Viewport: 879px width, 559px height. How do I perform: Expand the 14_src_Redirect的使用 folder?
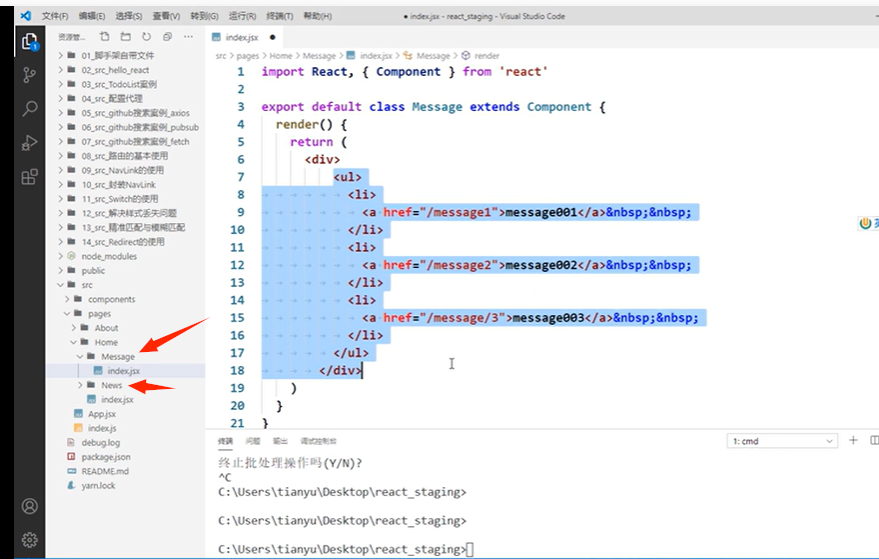click(x=126, y=242)
